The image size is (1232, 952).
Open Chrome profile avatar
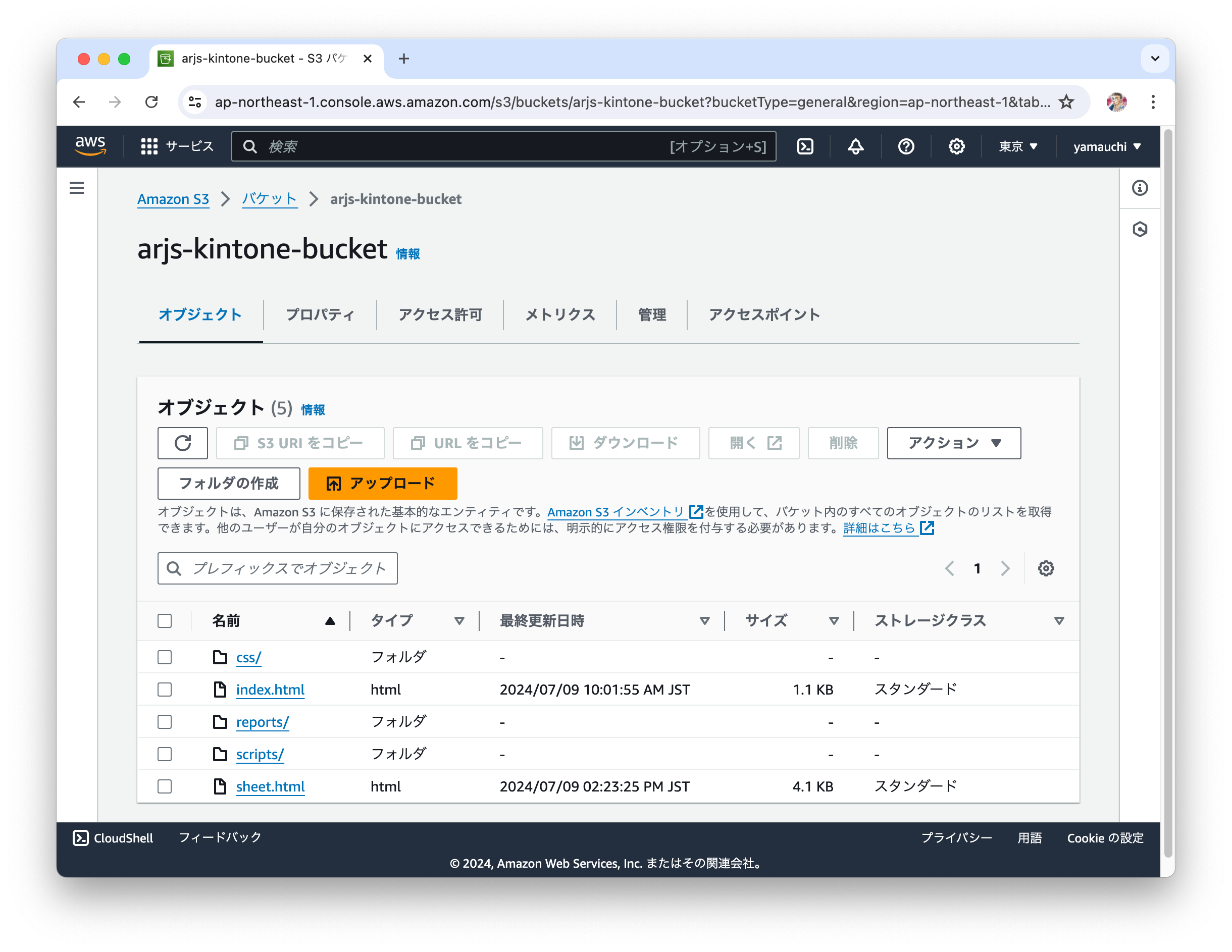[1116, 102]
